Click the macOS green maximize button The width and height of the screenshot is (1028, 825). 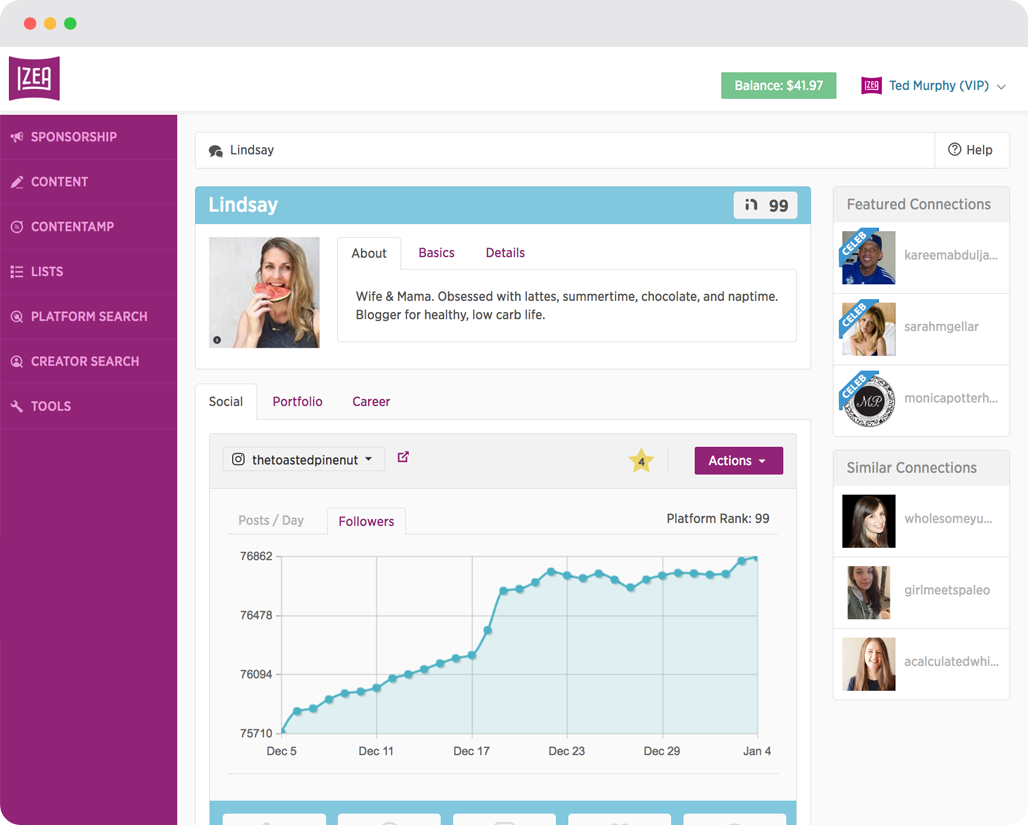pos(70,24)
